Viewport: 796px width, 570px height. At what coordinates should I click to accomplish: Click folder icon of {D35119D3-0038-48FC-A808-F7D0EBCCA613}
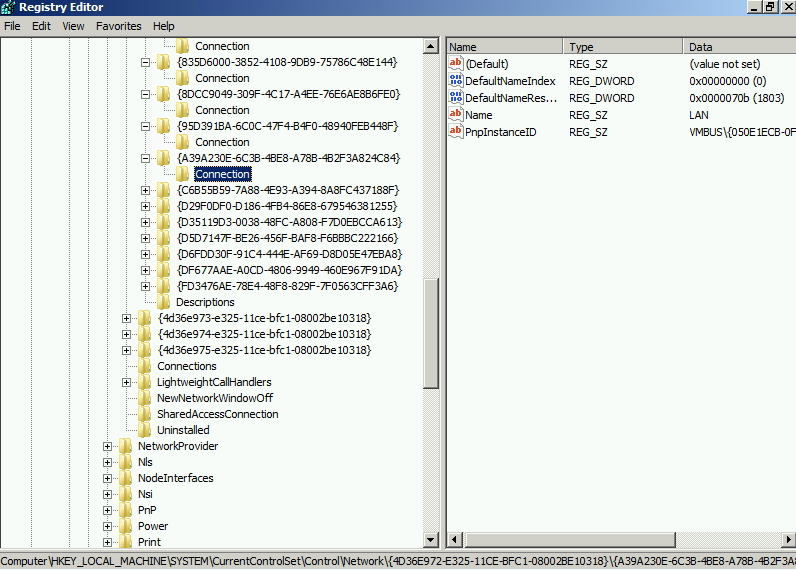(163, 222)
